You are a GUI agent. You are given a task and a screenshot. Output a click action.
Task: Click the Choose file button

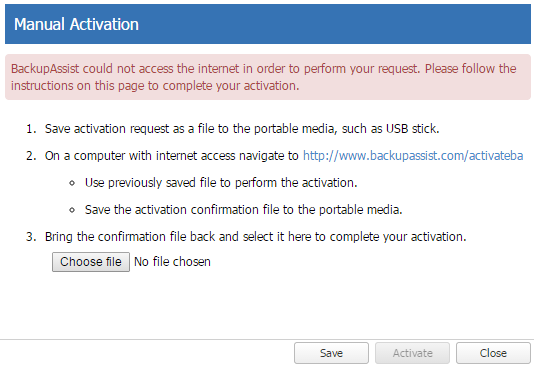(x=91, y=262)
